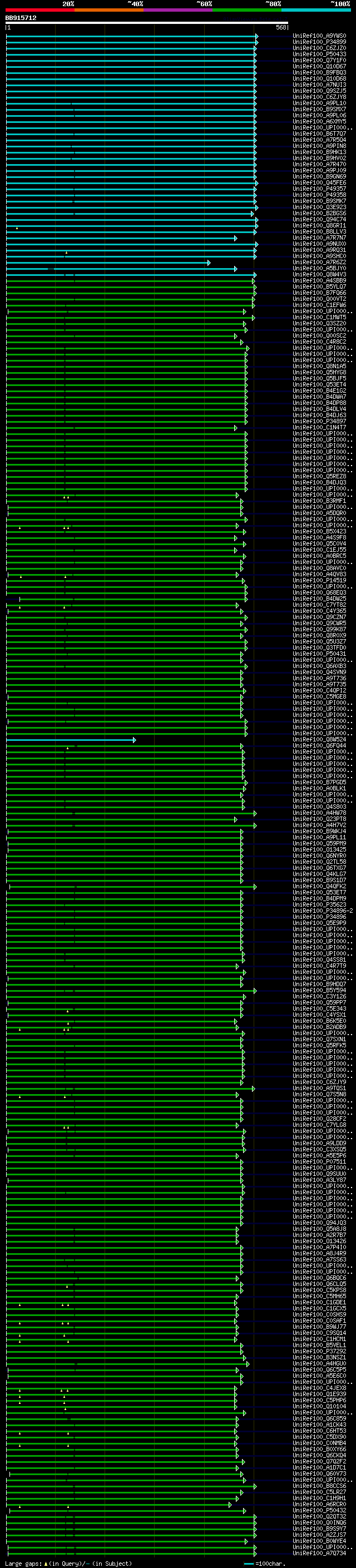Click the UniRef100_A4HGU0 hit label
356x1568 pixels.
tap(319, 1363)
